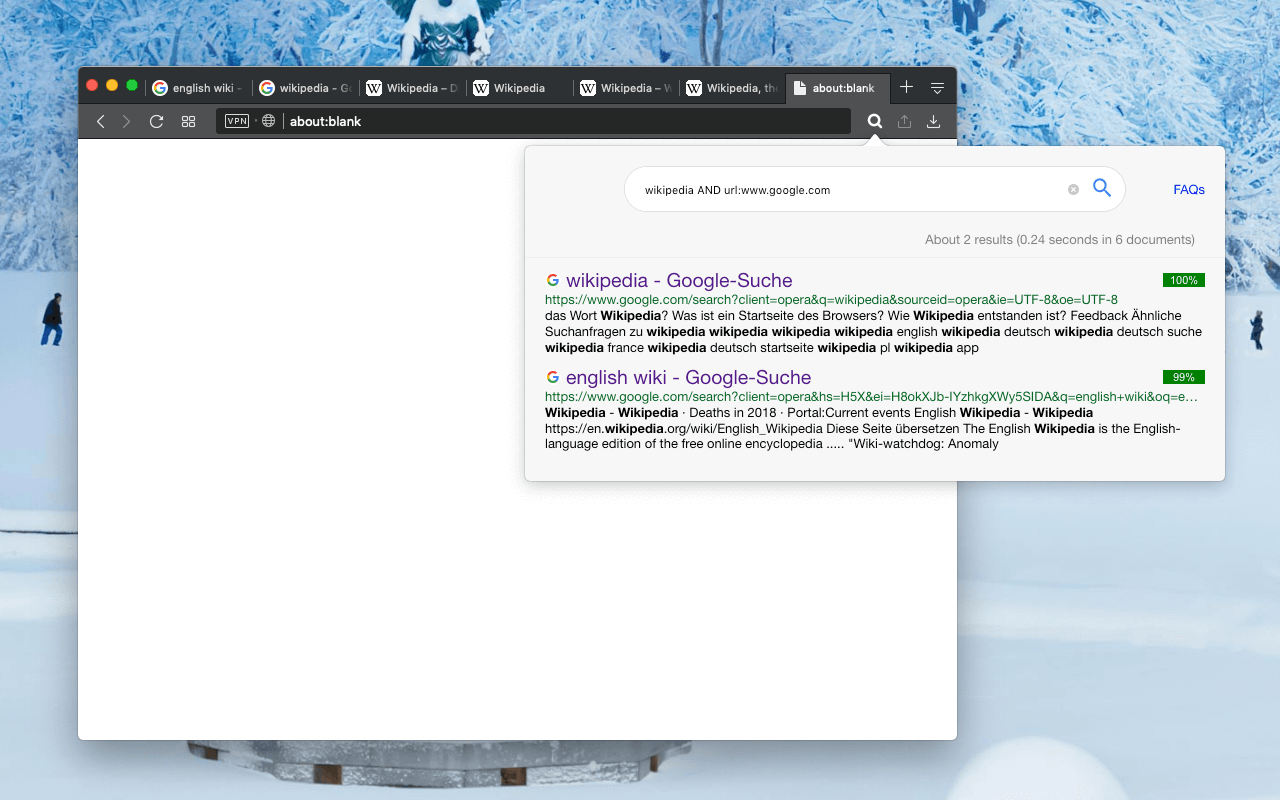The image size is (1280, 800).
Task: Click the 100% relevance badge
Action: click(1184, 280)
